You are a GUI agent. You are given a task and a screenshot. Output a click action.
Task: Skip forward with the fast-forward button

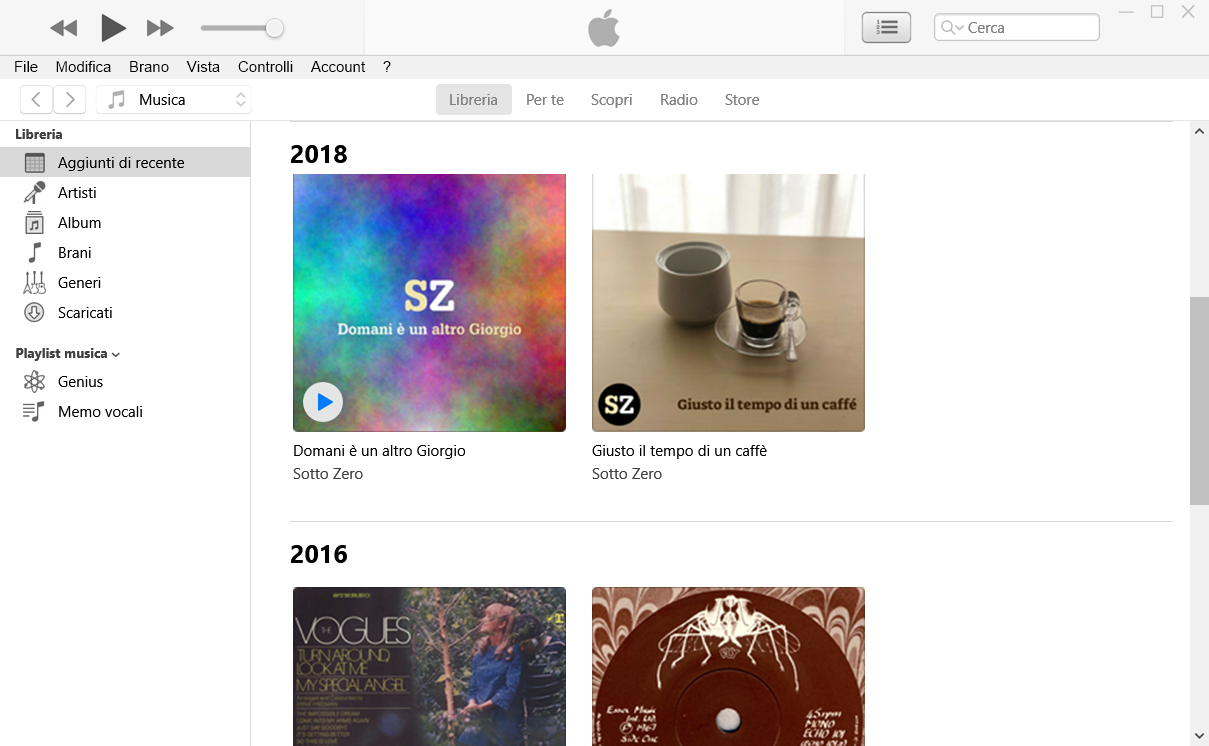[160, 28]
